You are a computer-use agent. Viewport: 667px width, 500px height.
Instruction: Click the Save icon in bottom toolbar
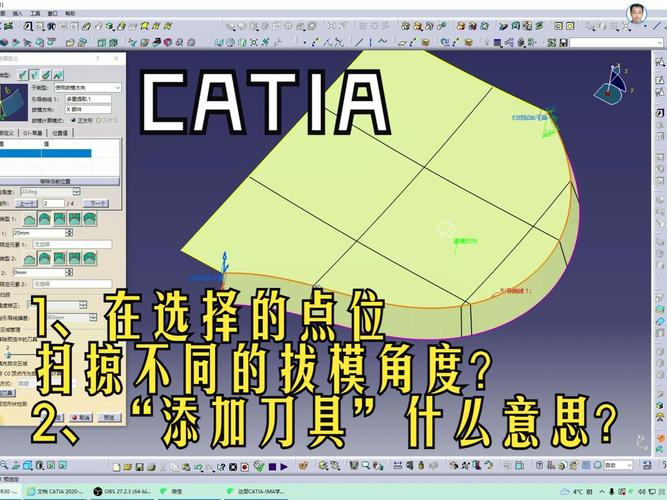click(x=139, y=467)
